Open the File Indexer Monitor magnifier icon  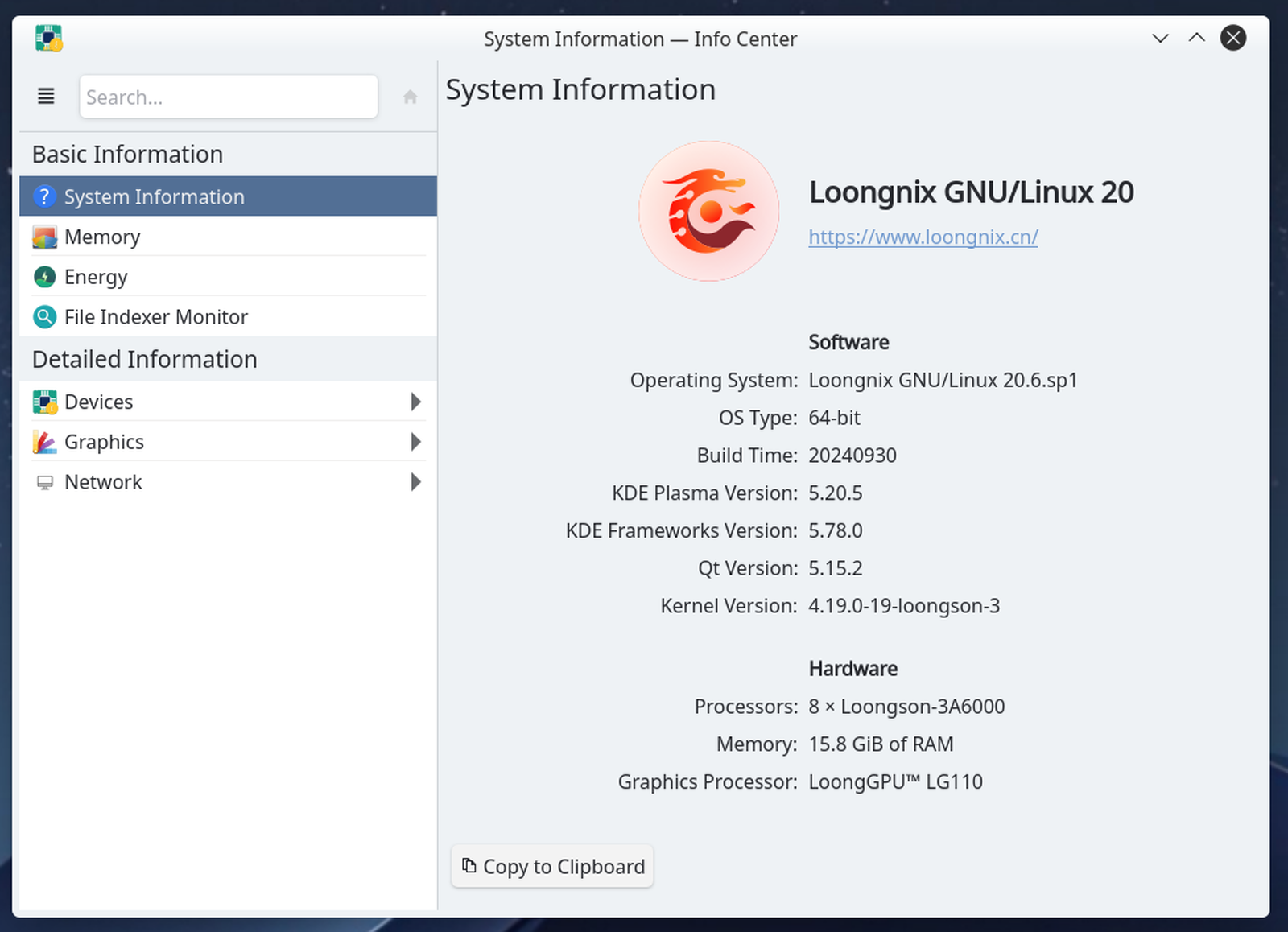pyautogui.click(x=44, y=316)
